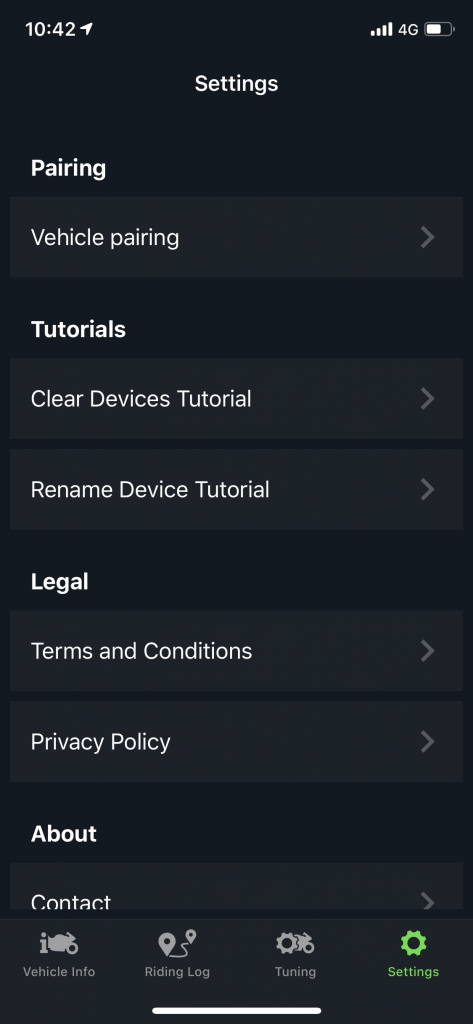Image resolution: width=473 pixels, height=1024 pixels.
Task: Switch to the Tuning tab label
Action: [x=295, y=972]
